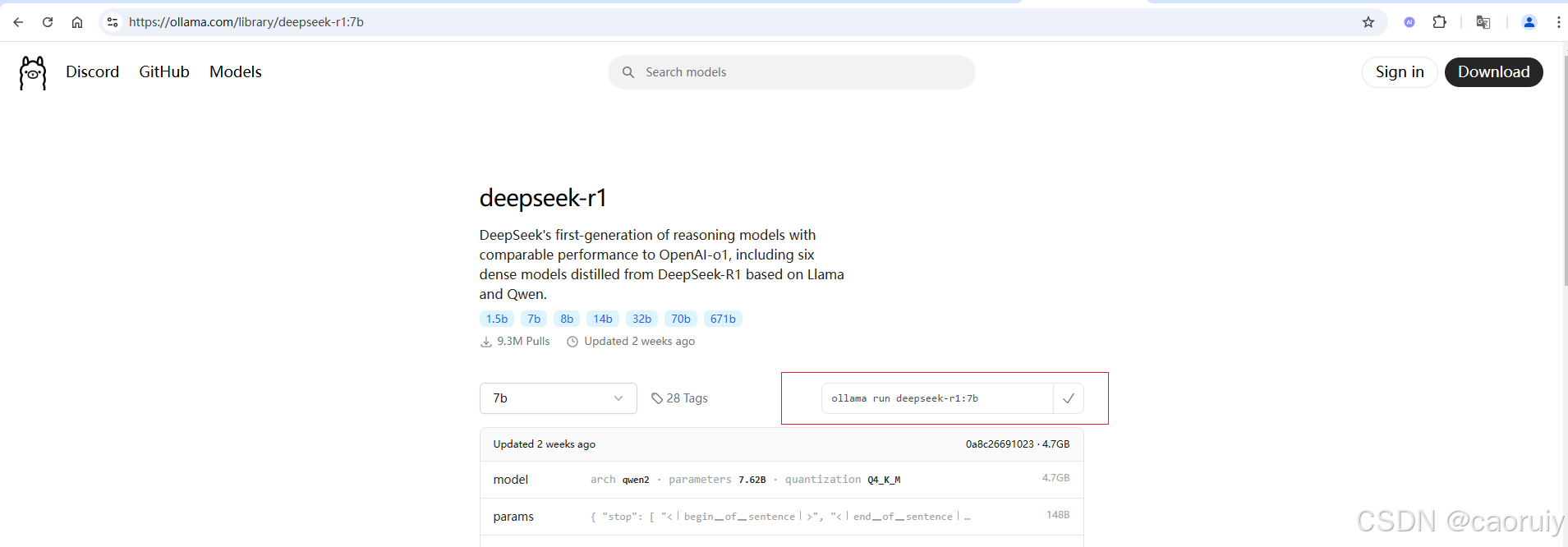Screen dimensions: 1568x547
Task: Click the 9.3M Pulls text
Action: tap(523, 342)
